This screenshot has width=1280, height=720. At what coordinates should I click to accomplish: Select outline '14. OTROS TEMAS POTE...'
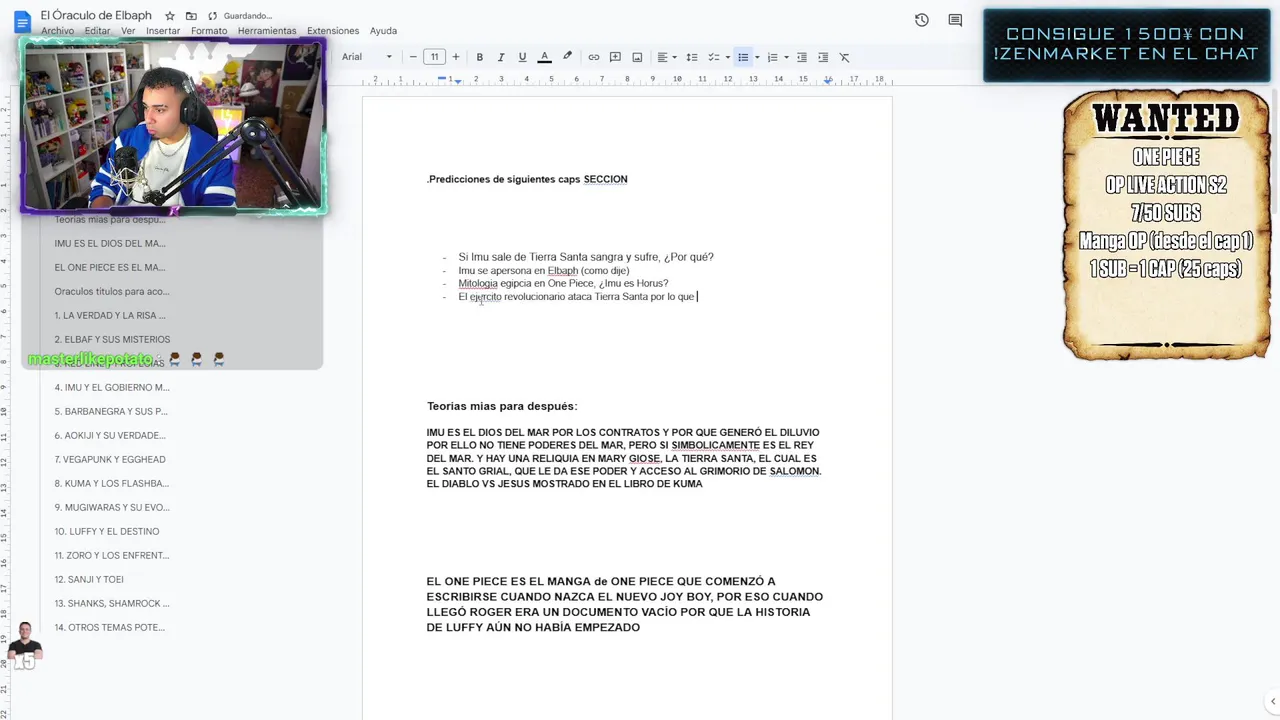110,627
